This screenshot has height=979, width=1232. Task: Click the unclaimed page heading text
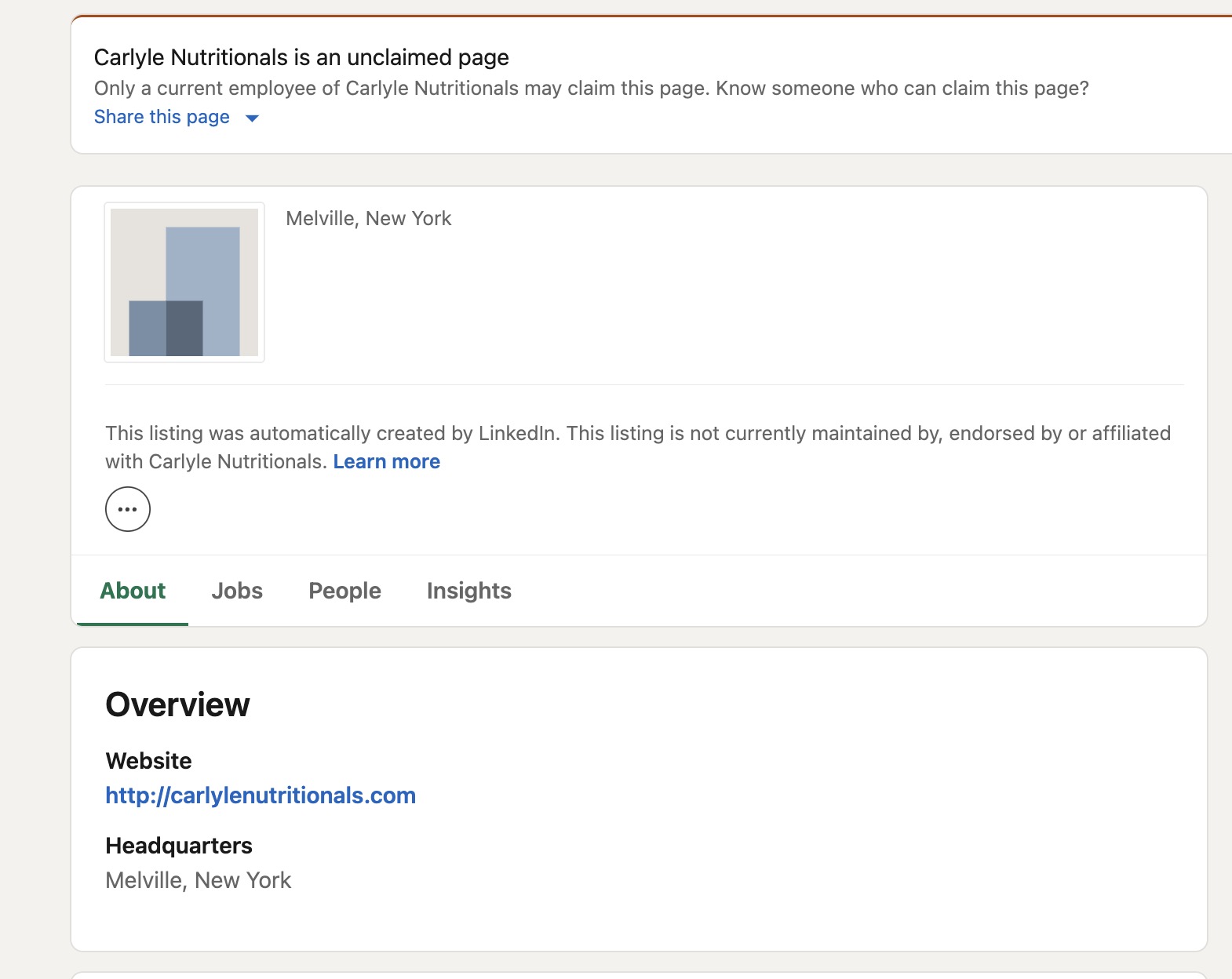click(301, 57)
